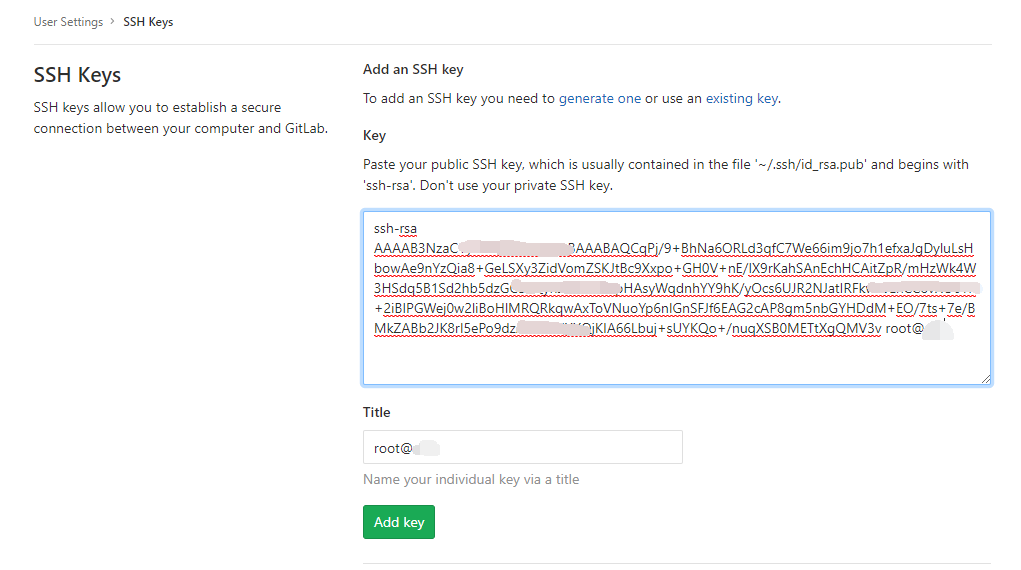Focus the Title input field

[x=522, y=448]
